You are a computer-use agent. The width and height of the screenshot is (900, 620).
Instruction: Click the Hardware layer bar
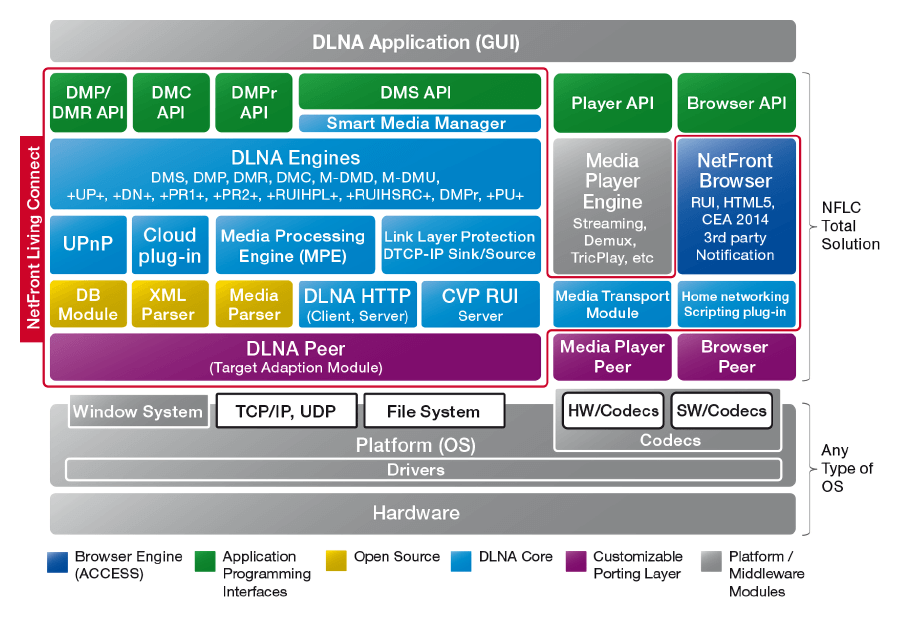[422, 513]
